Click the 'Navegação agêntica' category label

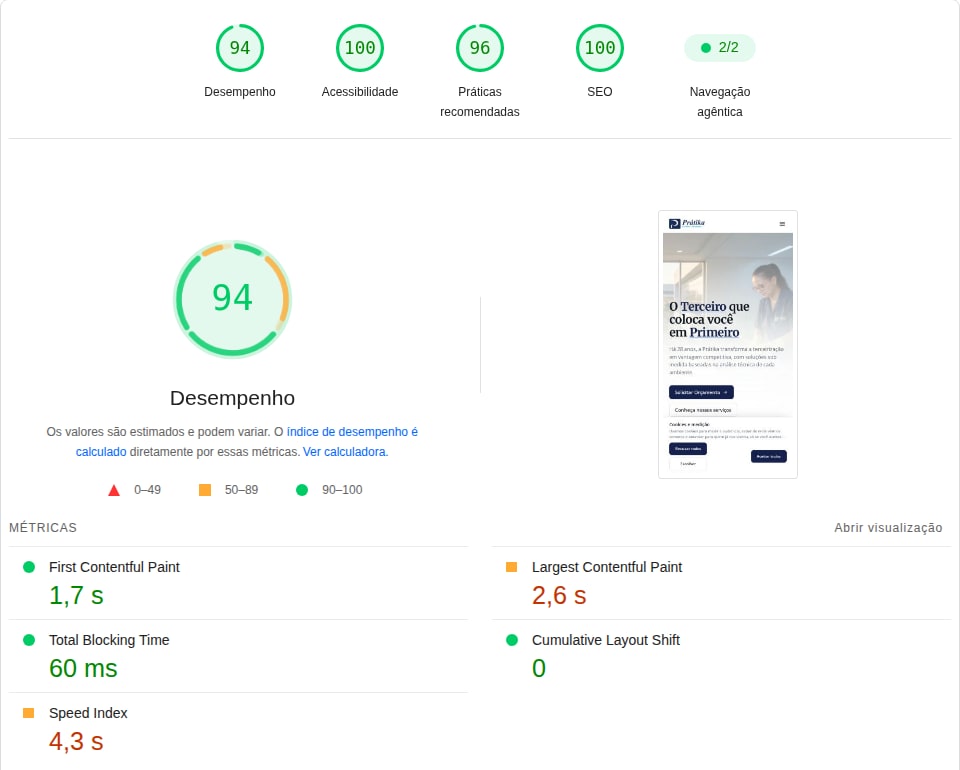[719, 102]
